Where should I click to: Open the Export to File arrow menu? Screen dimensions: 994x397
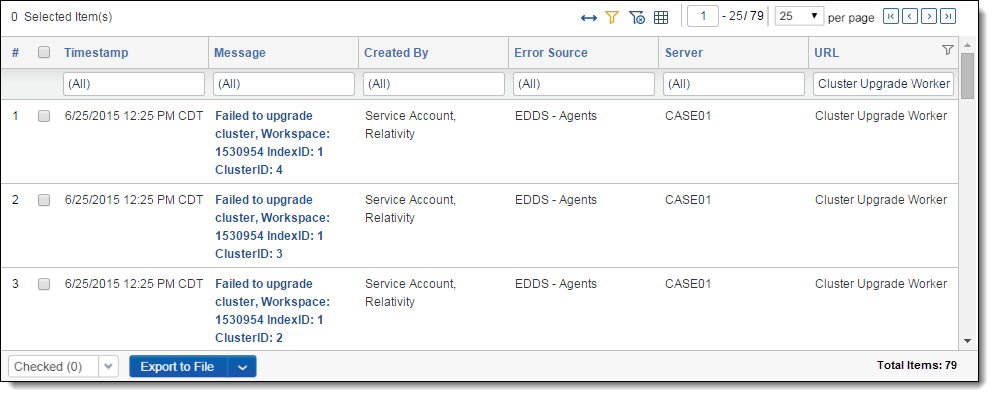coord(242,367)
